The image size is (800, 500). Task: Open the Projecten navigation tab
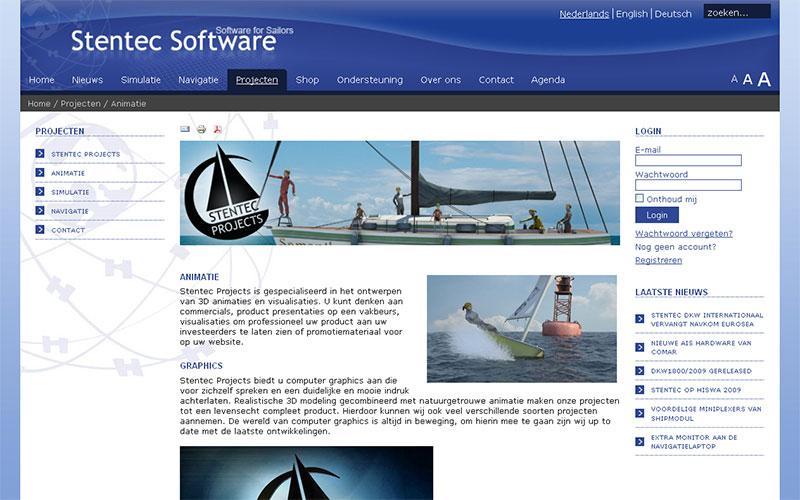(257, 80)
